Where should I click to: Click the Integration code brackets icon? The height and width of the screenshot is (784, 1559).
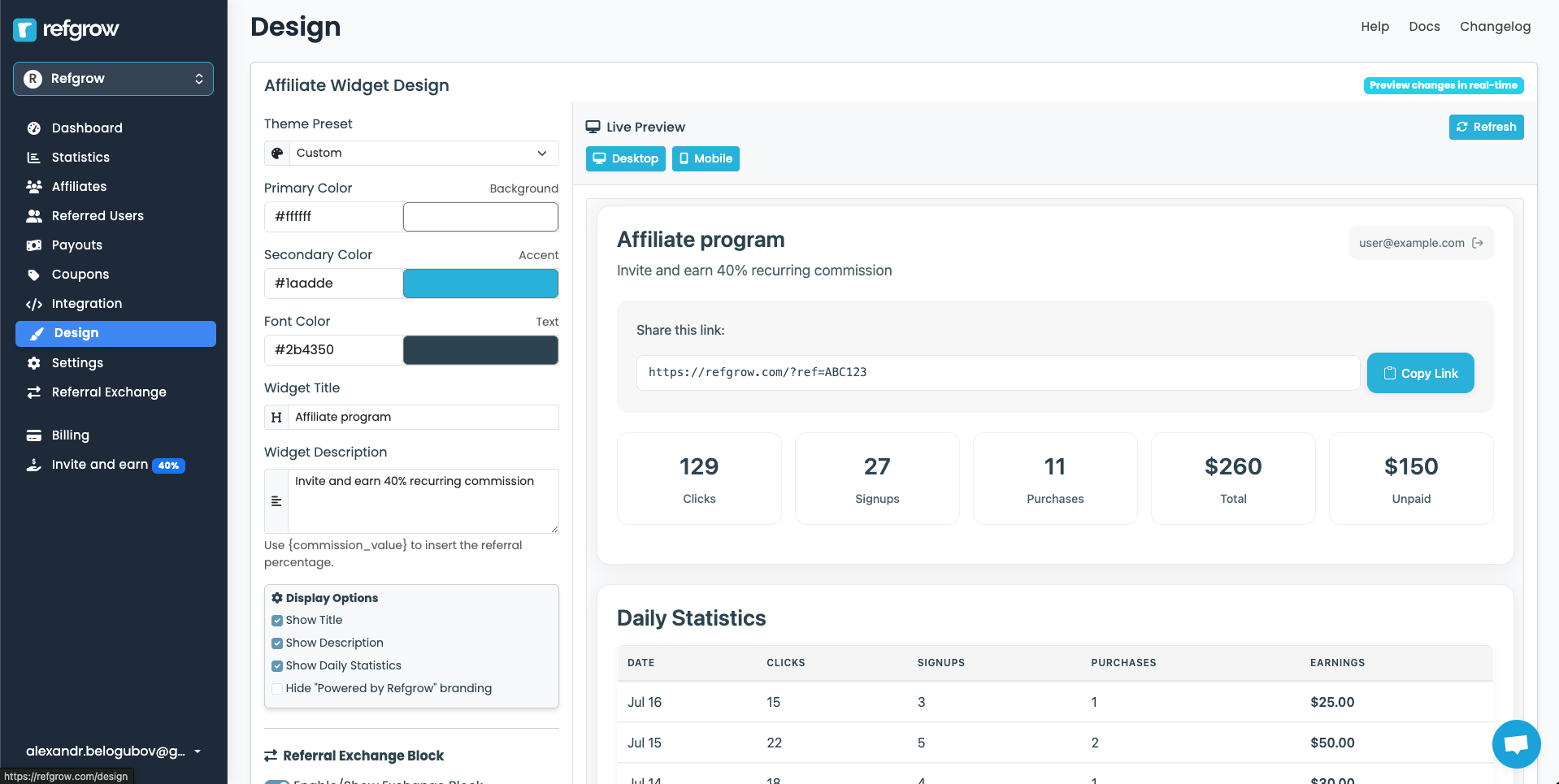coord(33,304)
